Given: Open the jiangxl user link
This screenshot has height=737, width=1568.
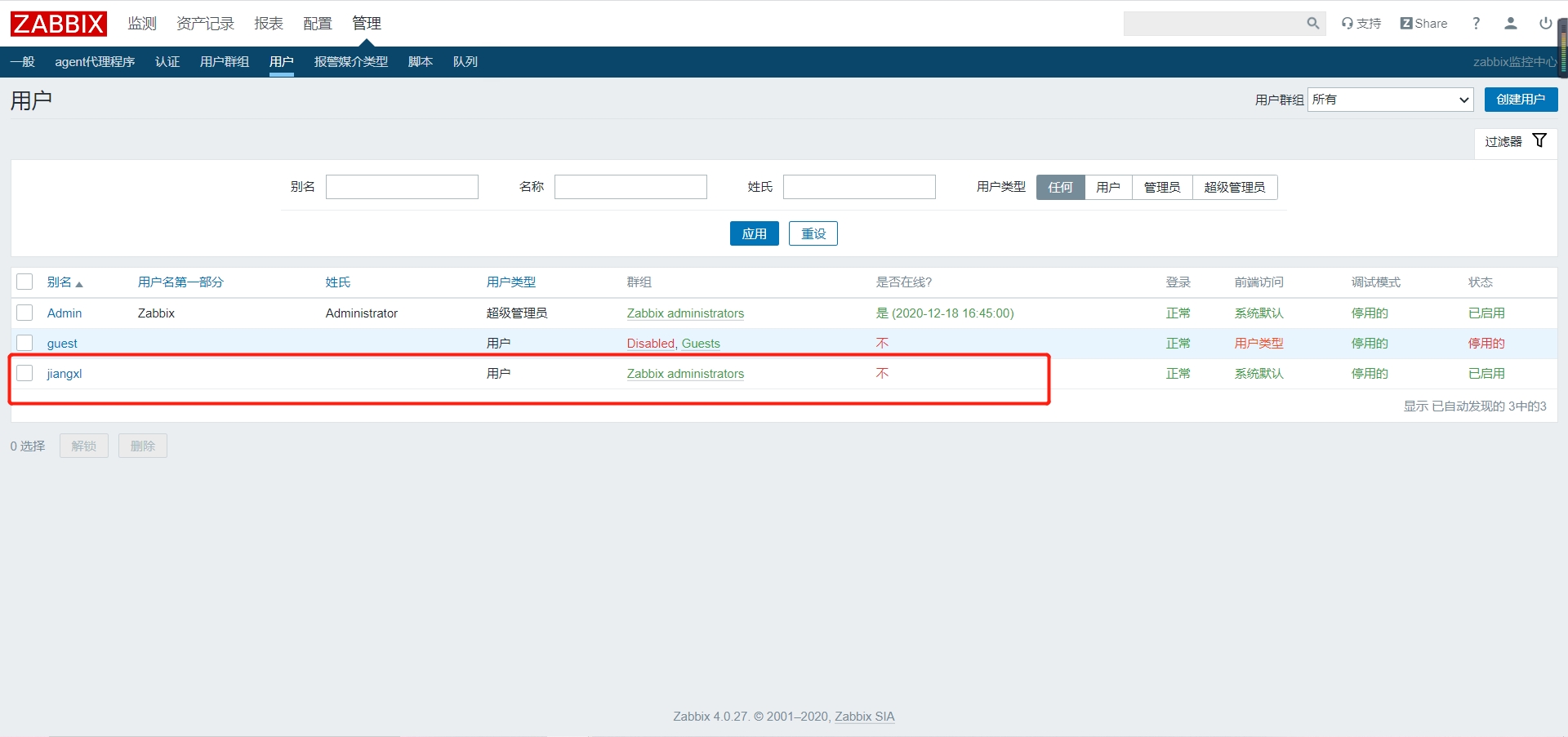Looking at the screenshot, I should click(x=65, y=374).
